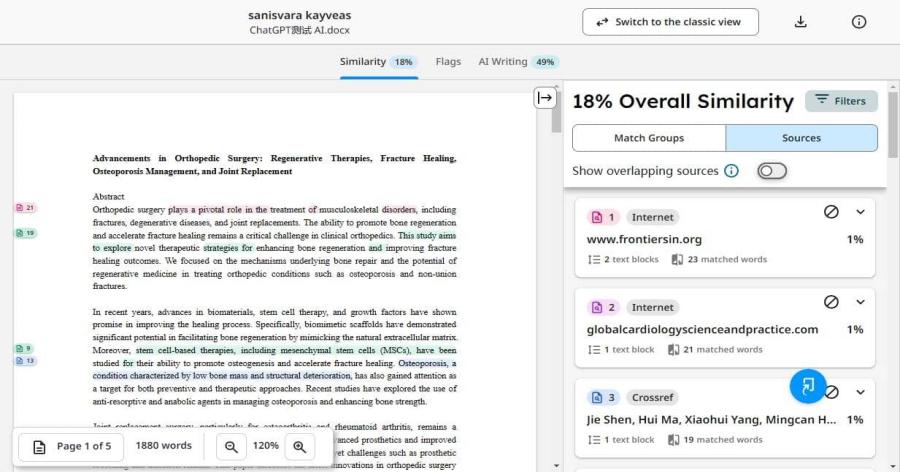This screenshot has height=472, width=900.
Task: Click Page 1 of 5 indicator
Action: (71, 446)
